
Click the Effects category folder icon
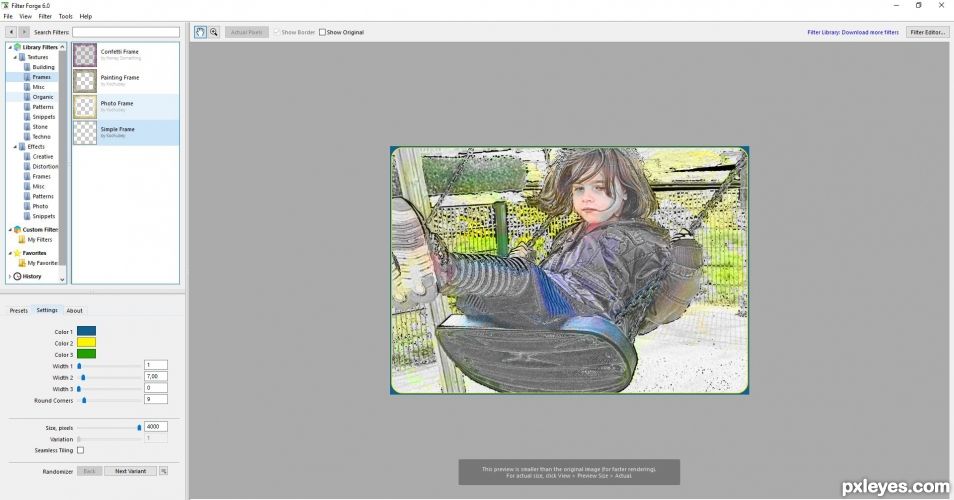click(x=23, y=147)
